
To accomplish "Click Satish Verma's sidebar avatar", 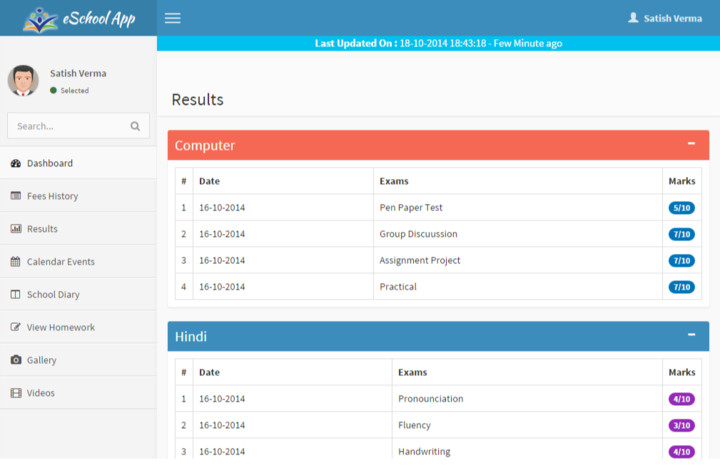I will (x=23, y=81).
